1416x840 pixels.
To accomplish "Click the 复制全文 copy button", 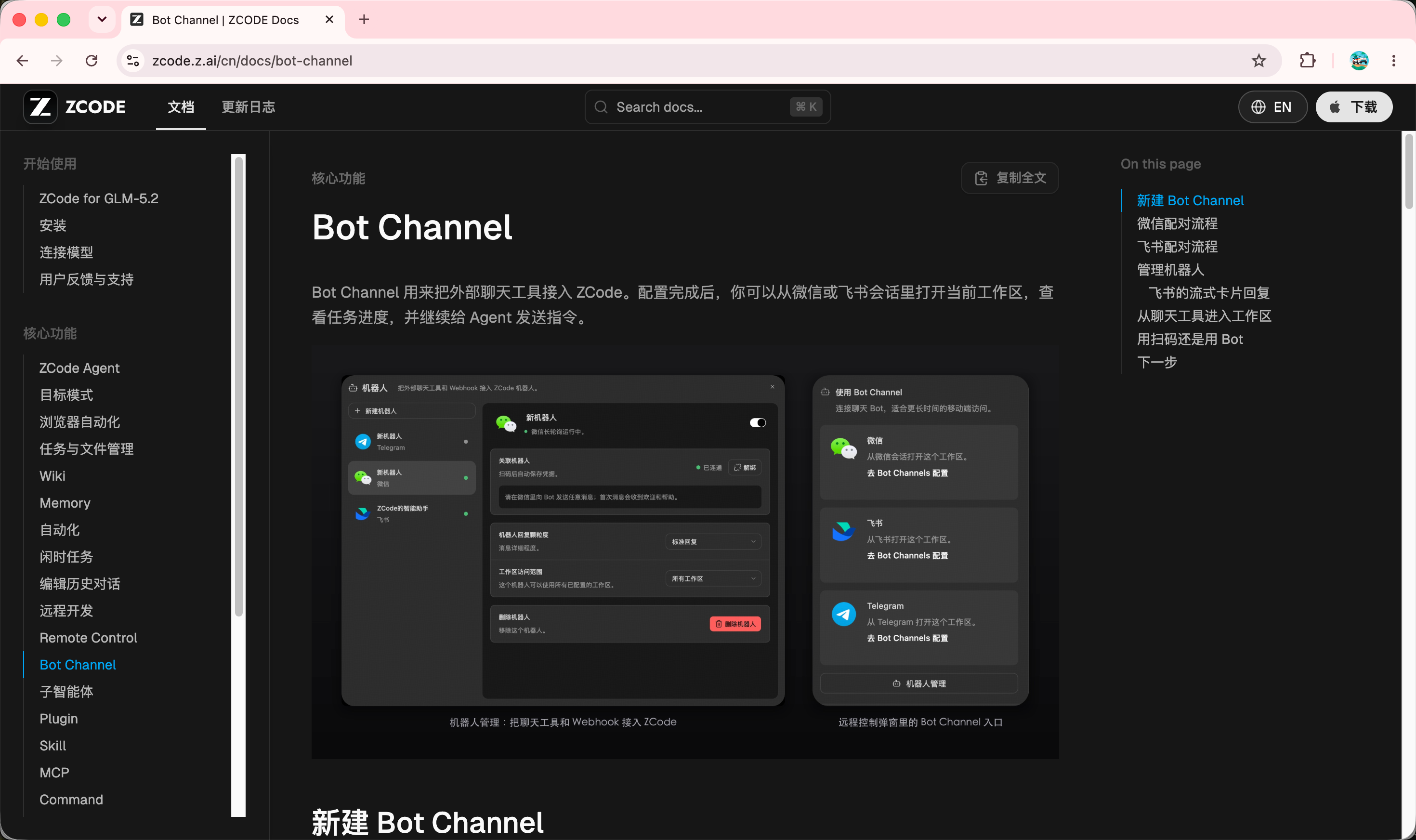I will coord(1010,178).
